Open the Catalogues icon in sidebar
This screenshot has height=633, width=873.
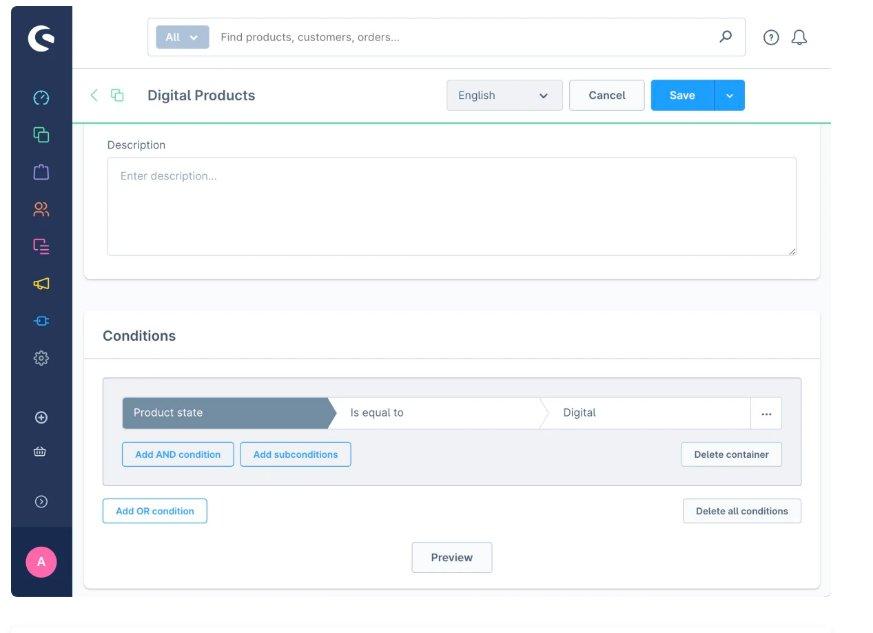[x=41, y=135]
